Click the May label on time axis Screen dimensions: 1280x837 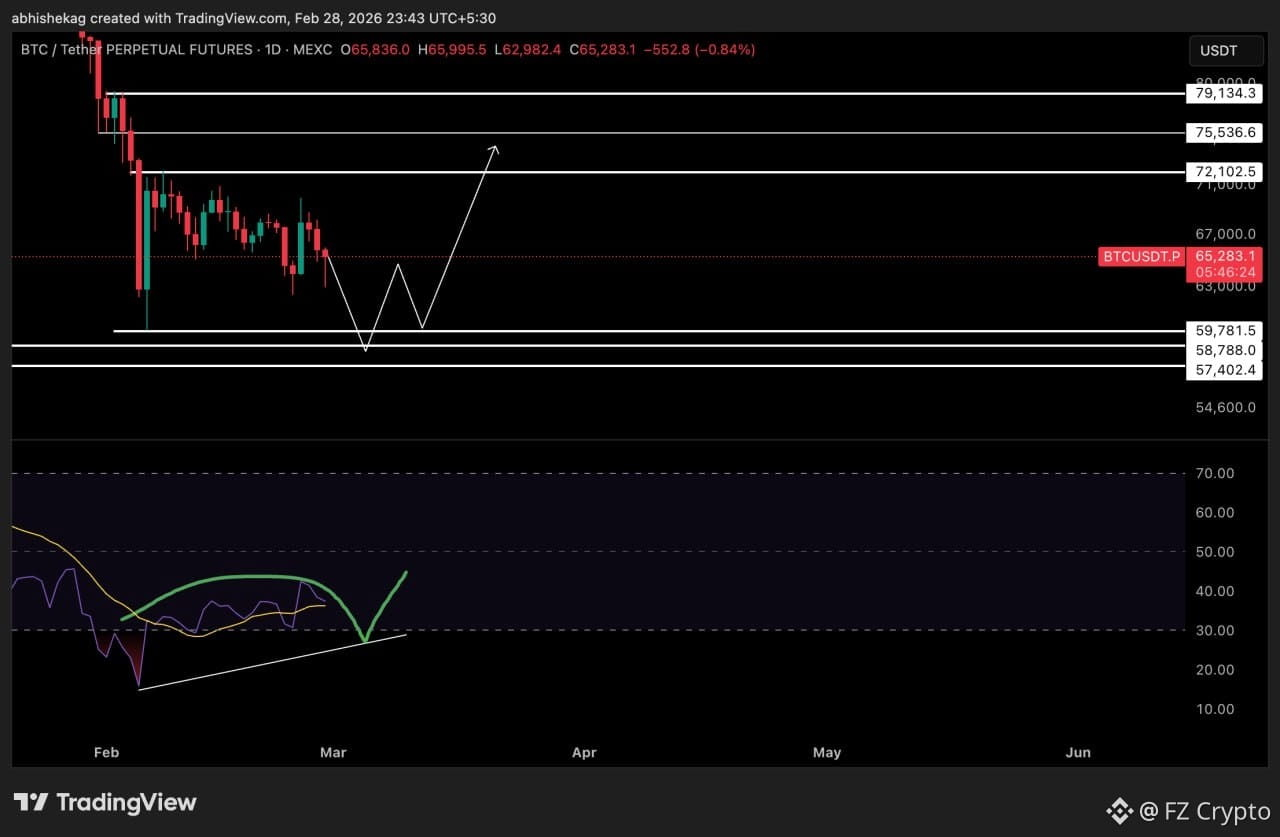pos(827,752)
